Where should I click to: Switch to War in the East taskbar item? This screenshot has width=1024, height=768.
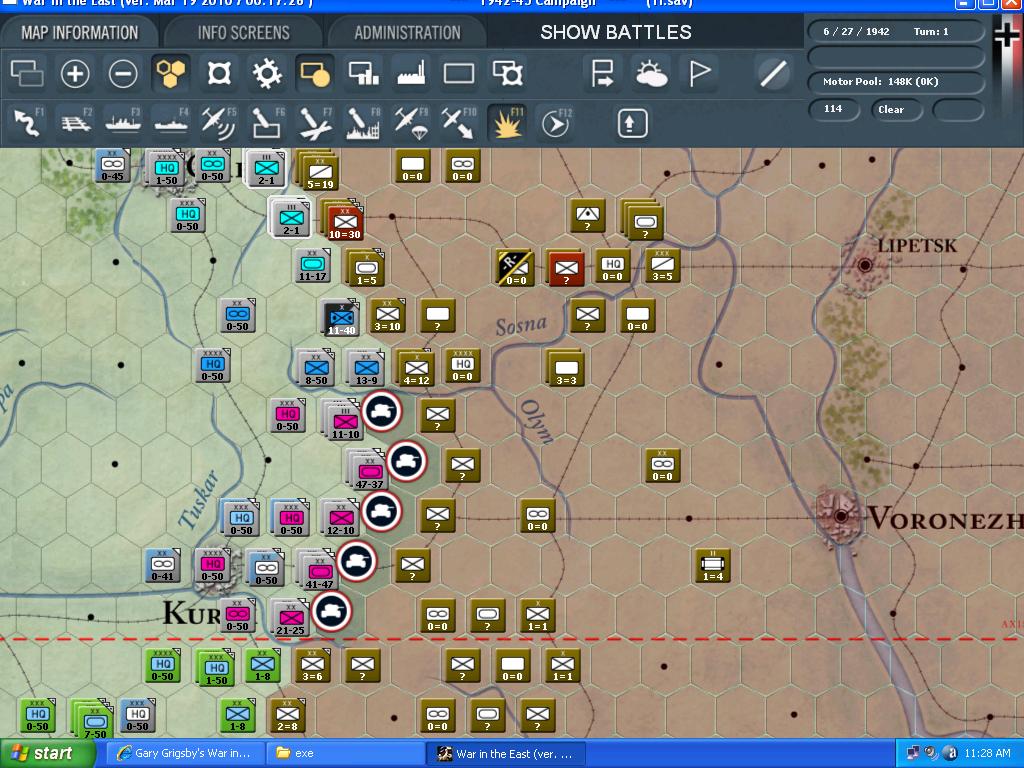506,753
